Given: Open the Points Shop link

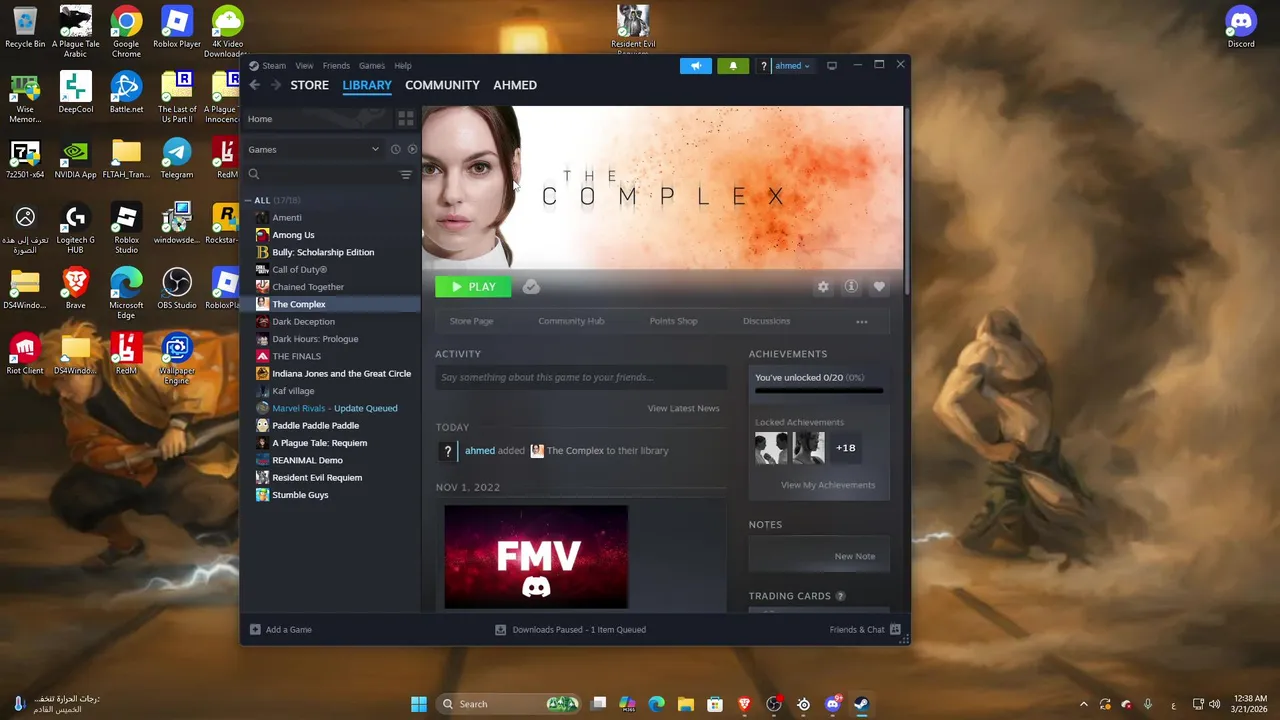Looking at the screenshot, I should (x=673, y=321).
